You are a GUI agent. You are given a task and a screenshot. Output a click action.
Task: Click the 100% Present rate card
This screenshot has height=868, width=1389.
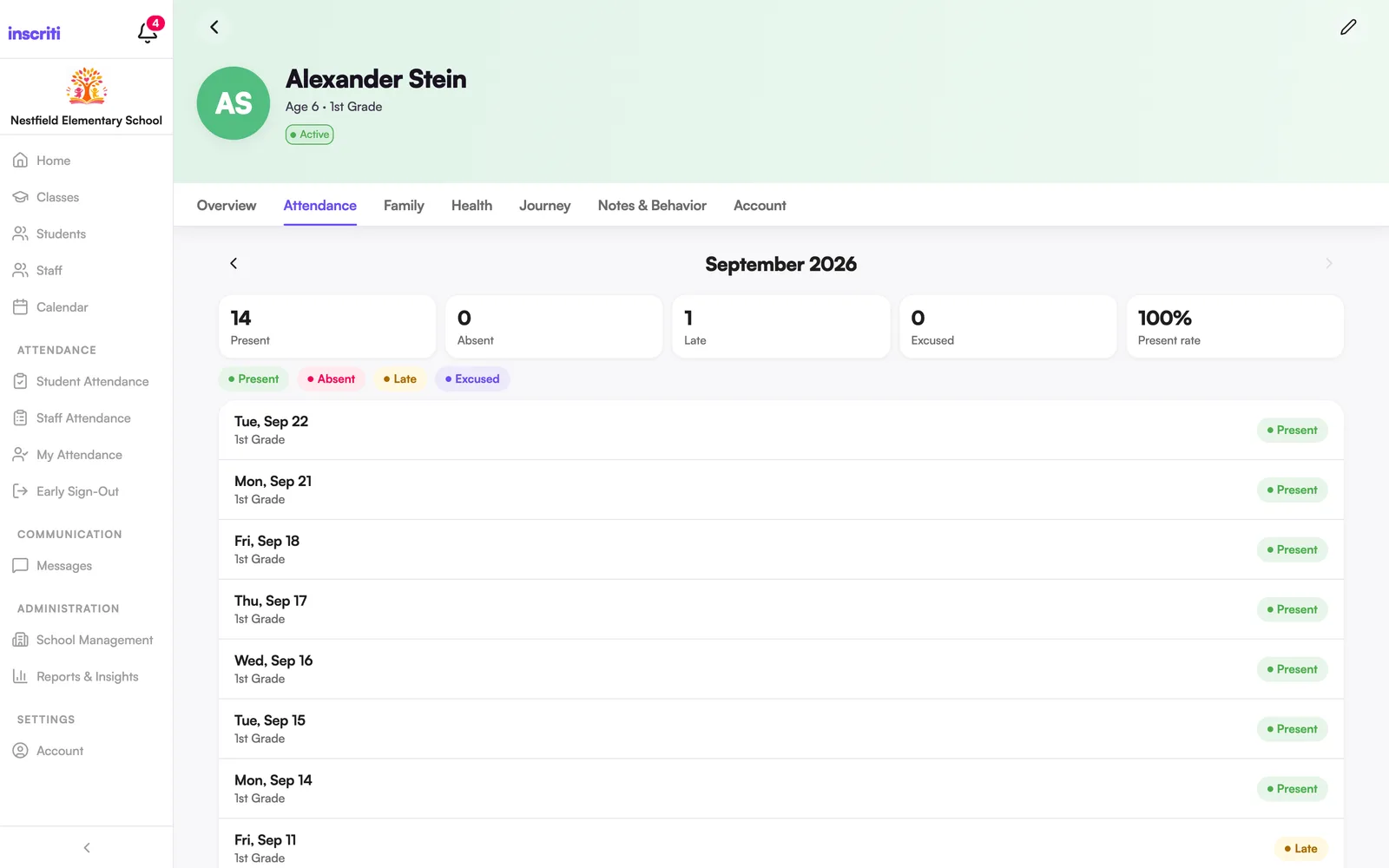click(x=1235, y=326)
